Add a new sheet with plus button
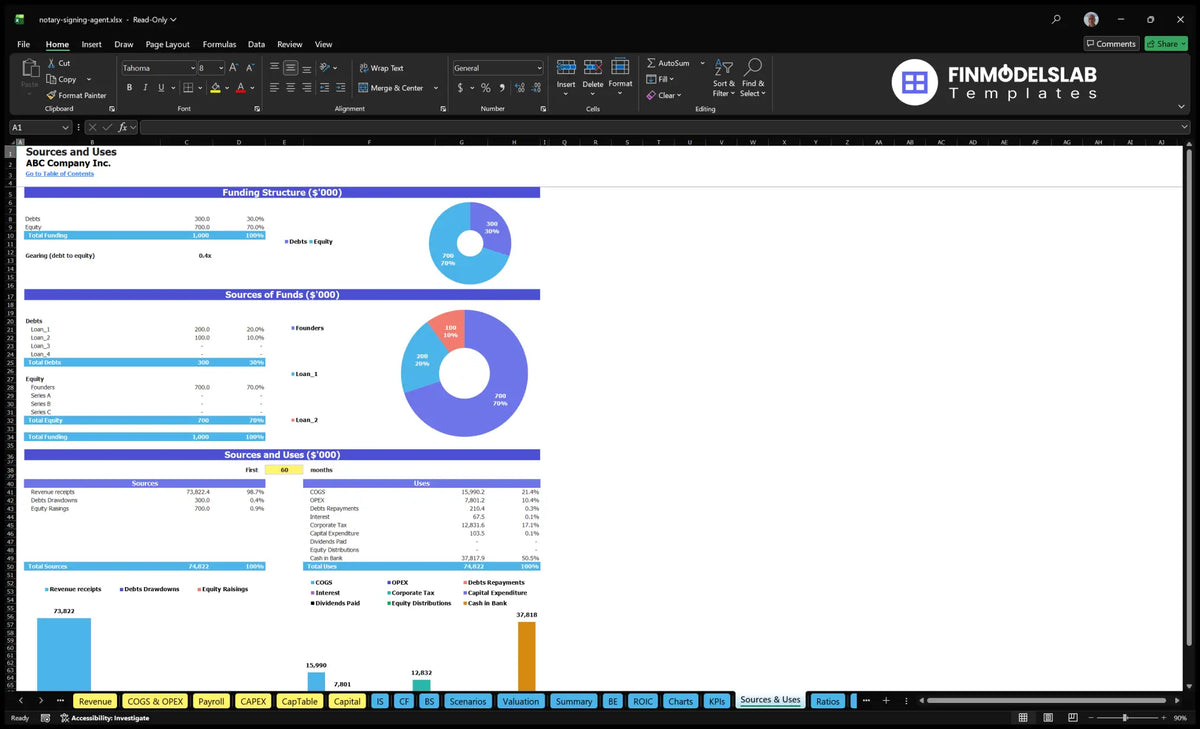1200x729 pixels. coord(886,701)
